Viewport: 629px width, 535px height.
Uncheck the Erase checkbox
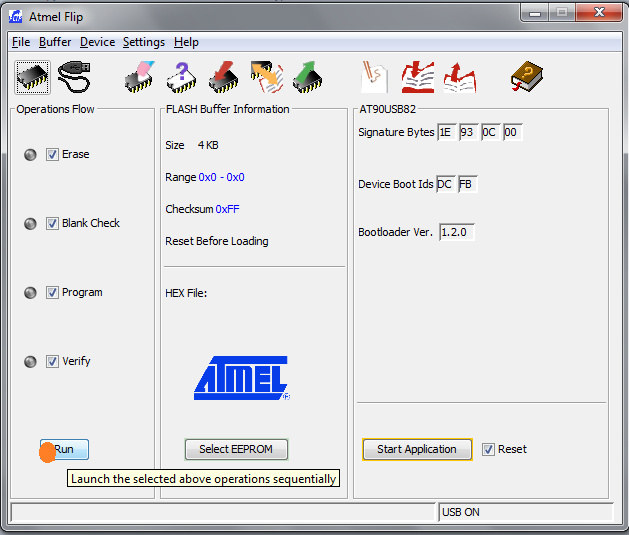[x=52, y=154]
